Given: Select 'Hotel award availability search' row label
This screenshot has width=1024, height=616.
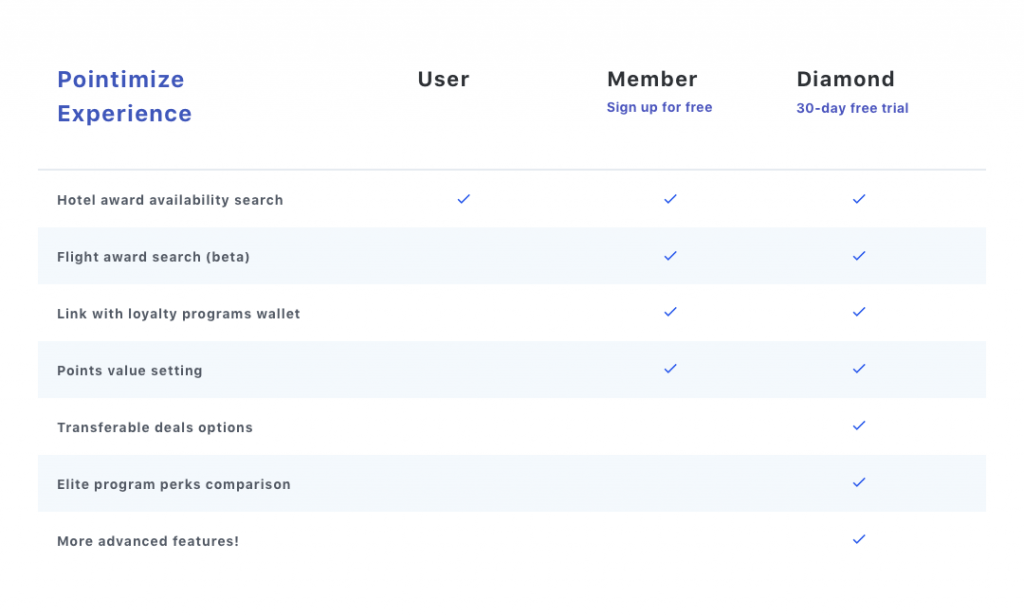Looking at the screenshot, I should pos(170,200).
